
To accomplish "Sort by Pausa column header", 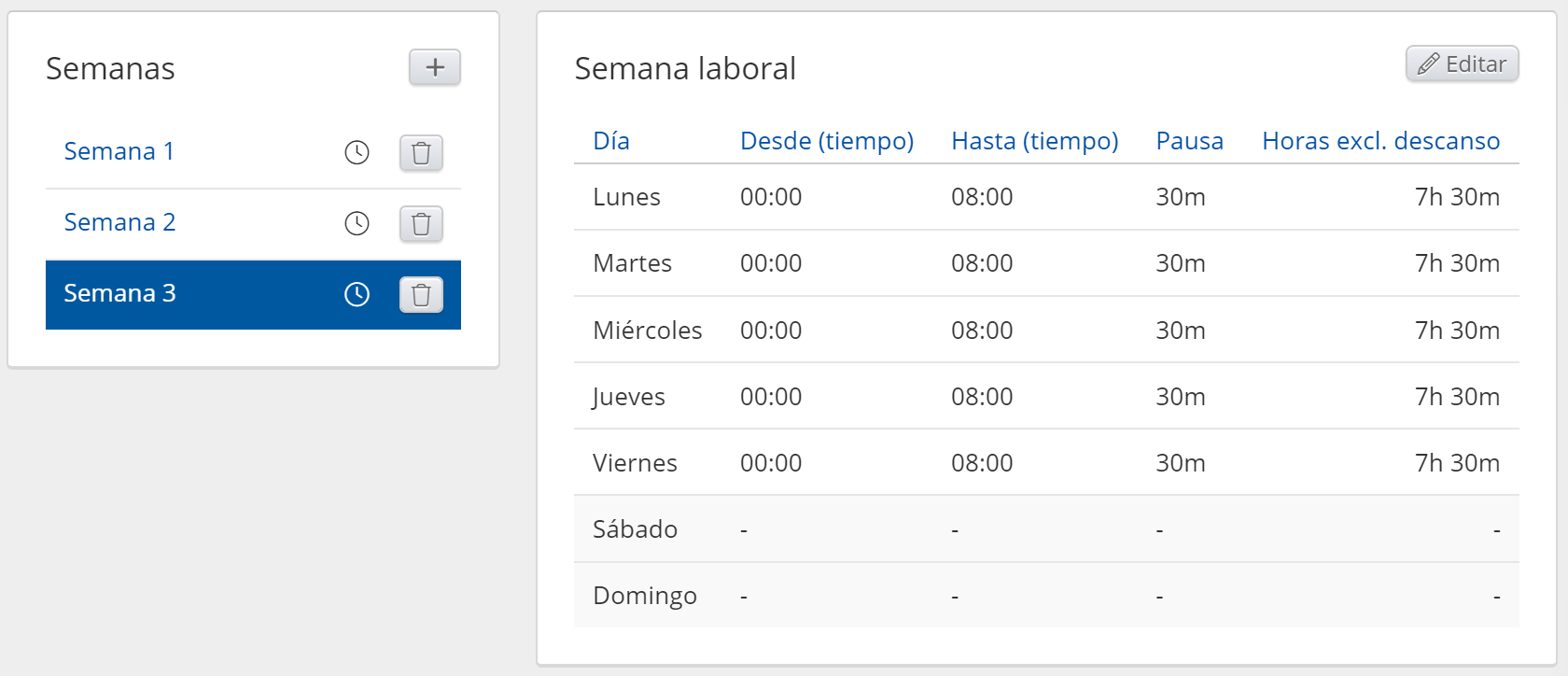I will (1189, 141).
